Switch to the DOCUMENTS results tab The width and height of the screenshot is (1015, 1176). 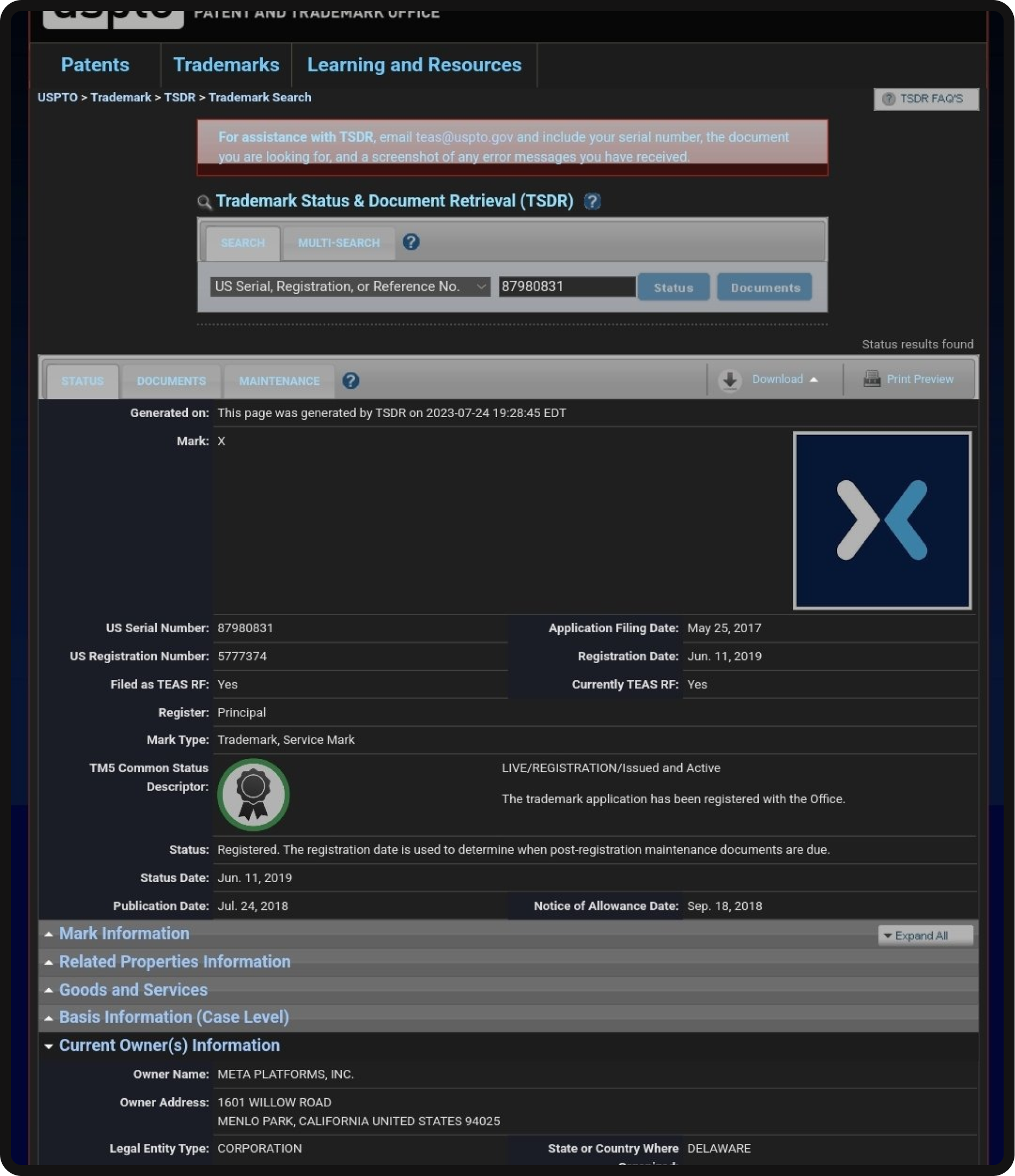(x=171, y=381)
